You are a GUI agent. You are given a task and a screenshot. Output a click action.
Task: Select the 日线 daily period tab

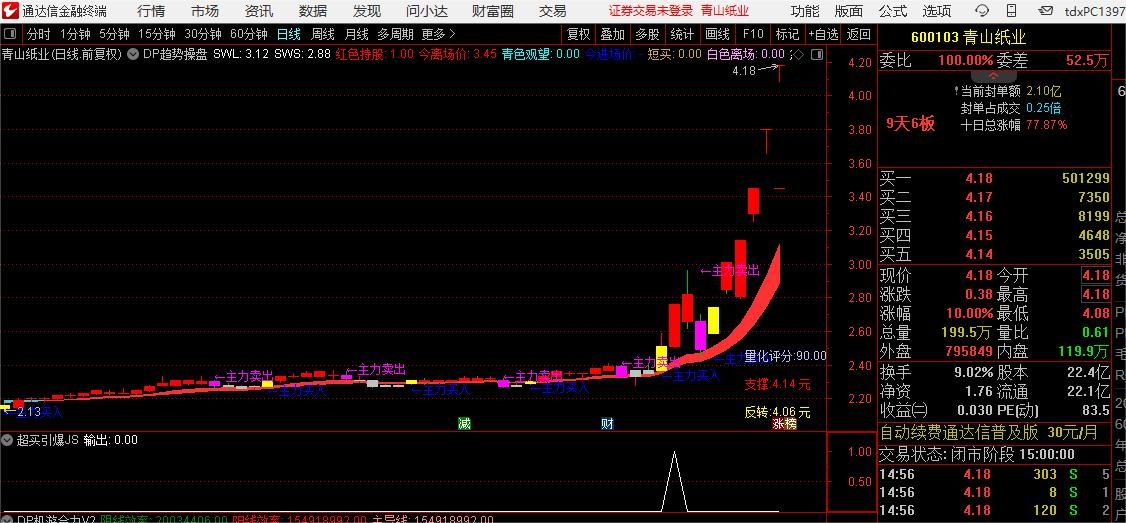[289, 34]
